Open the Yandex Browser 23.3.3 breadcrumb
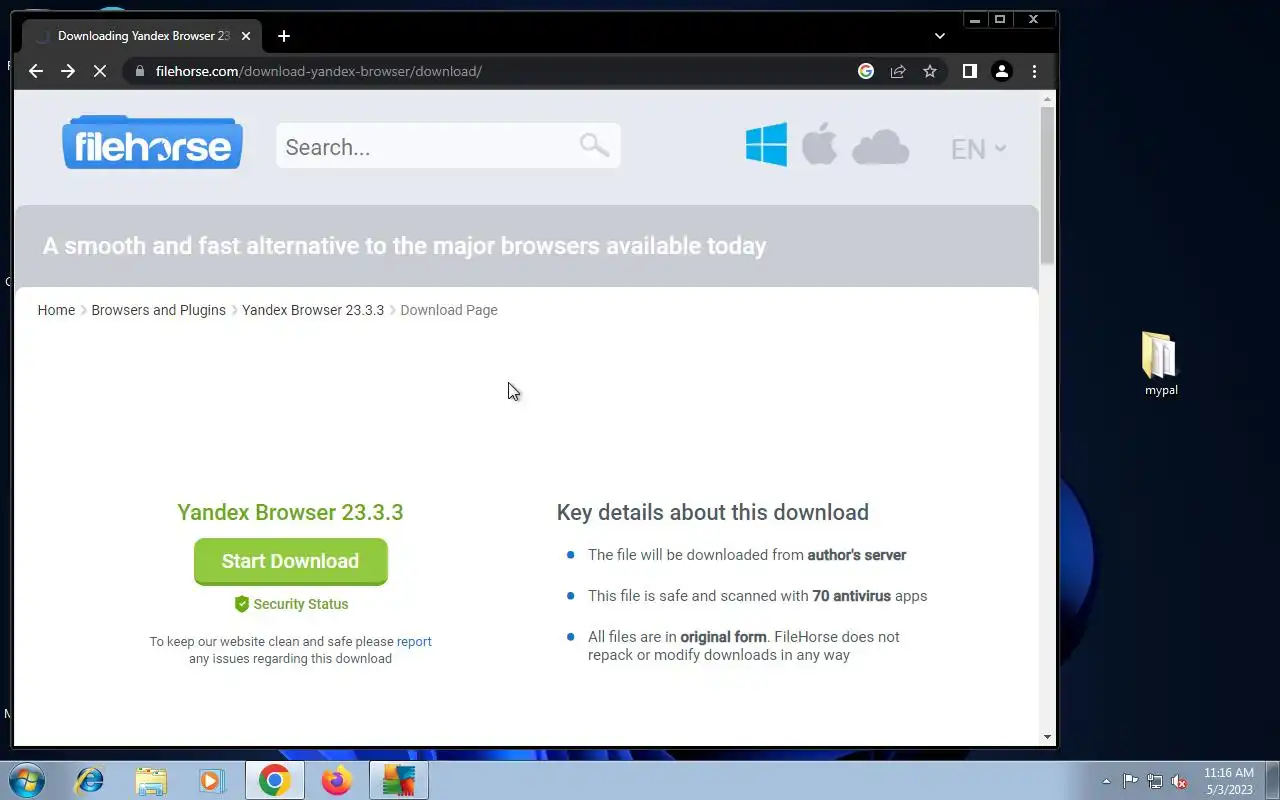This screenshot has width=1280, height=800. [x=313, y=310]
